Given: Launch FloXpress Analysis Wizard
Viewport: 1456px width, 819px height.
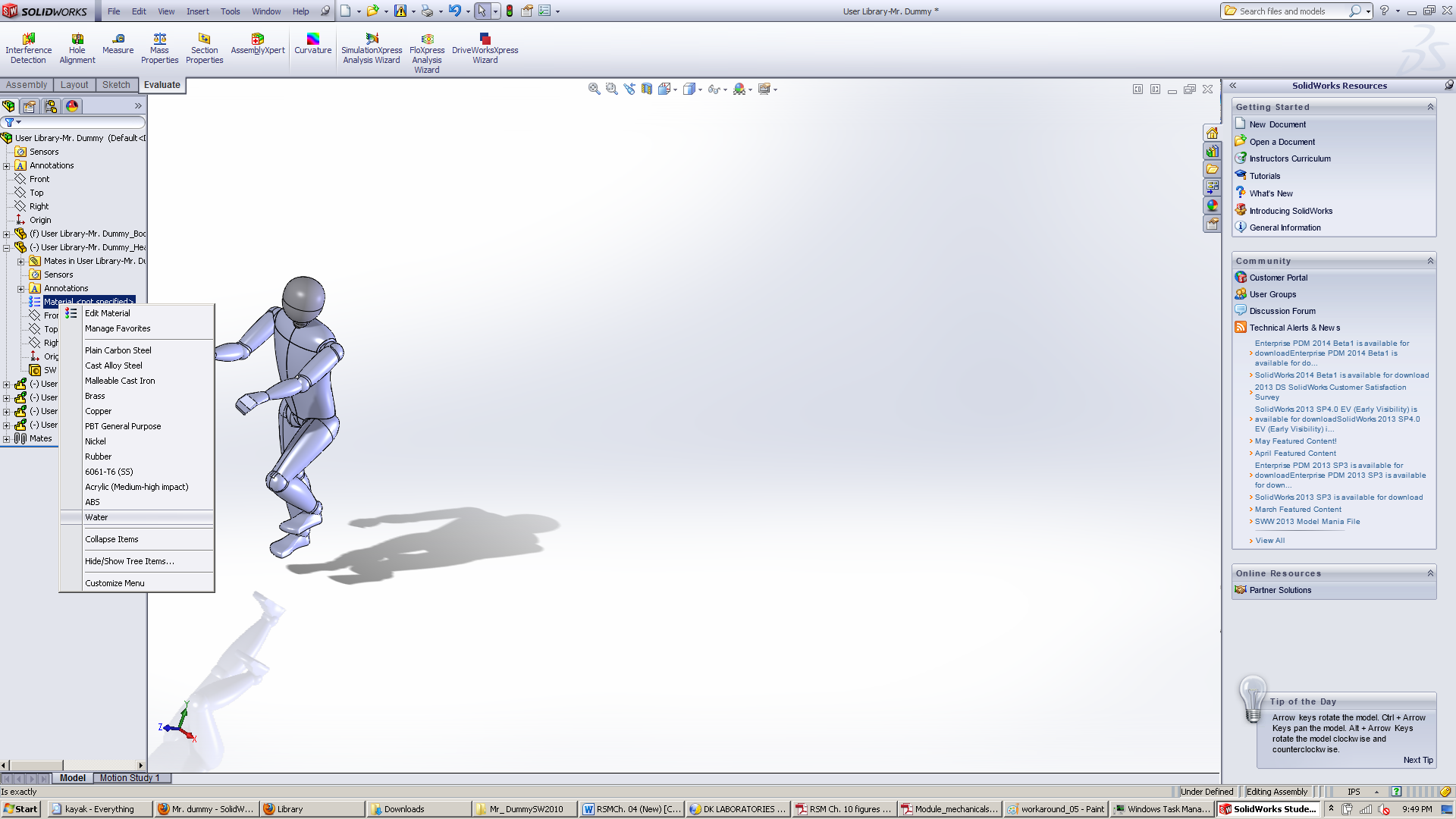Looking at the screenshot, I should click(427, 53).
